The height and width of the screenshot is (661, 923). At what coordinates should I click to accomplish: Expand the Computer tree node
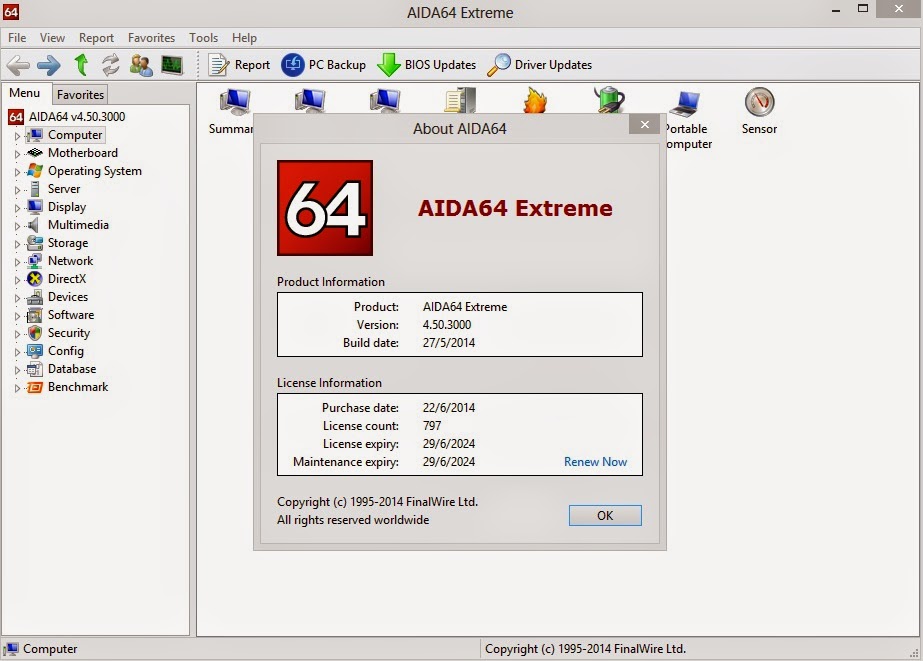(17, 136)
